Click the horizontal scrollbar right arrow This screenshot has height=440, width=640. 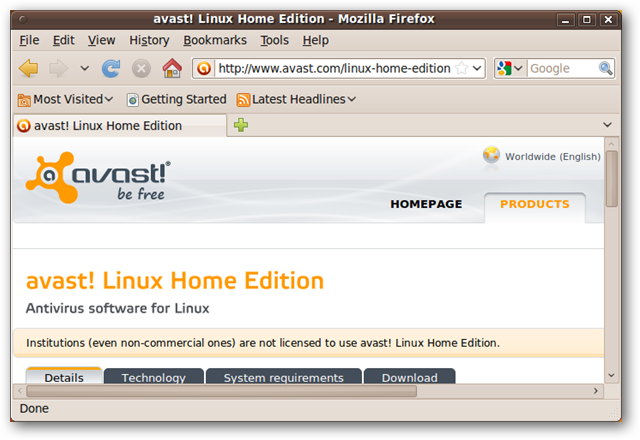point(596,391)
